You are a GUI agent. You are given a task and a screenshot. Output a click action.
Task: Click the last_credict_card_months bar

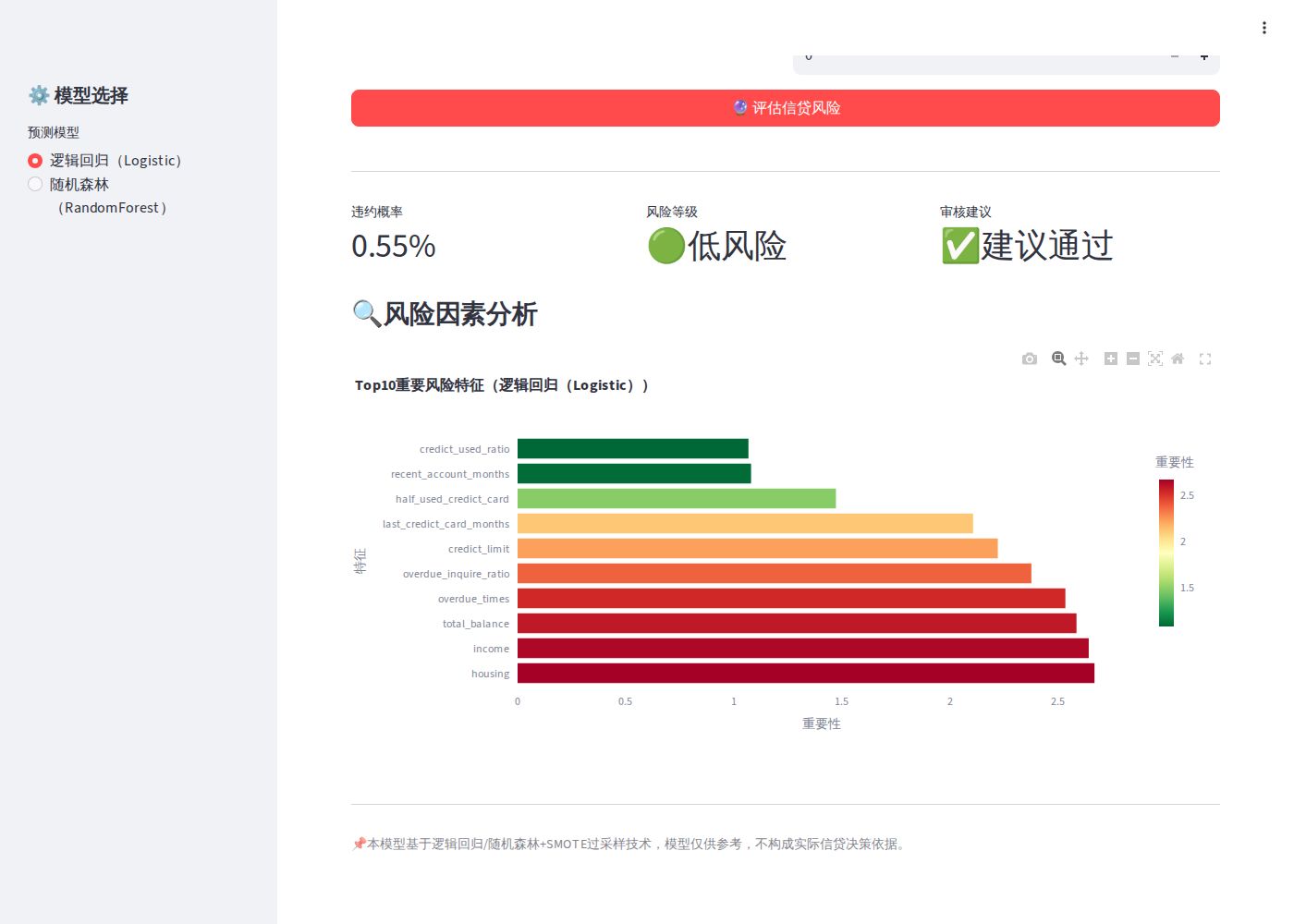745,524
